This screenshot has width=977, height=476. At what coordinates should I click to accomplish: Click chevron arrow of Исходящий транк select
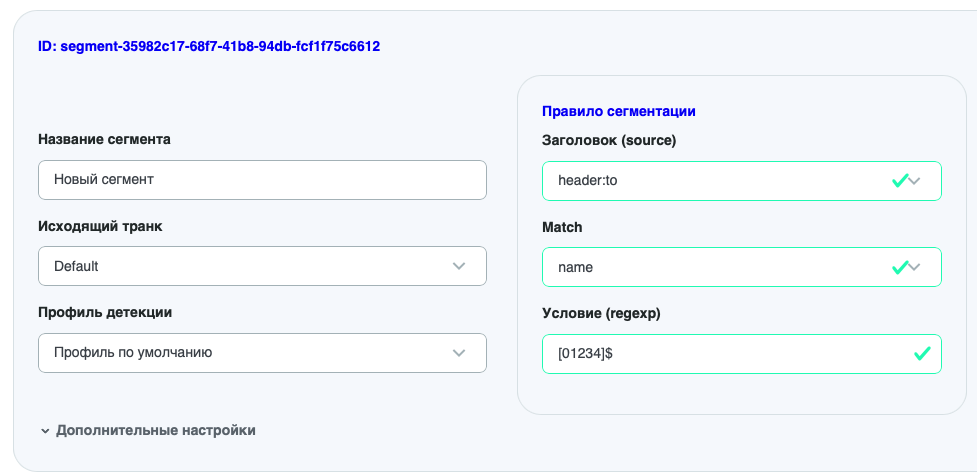(459, 266)
